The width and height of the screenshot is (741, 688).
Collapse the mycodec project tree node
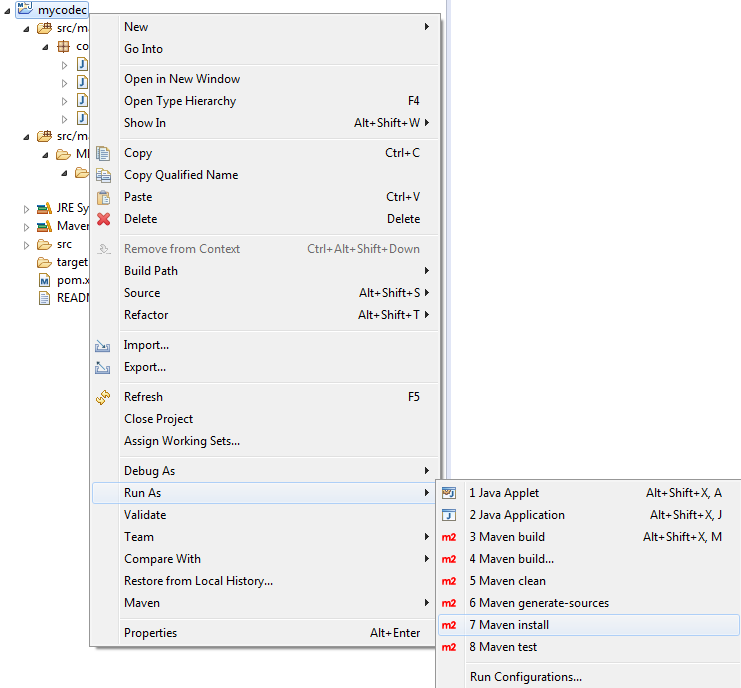tap(10, 10)
